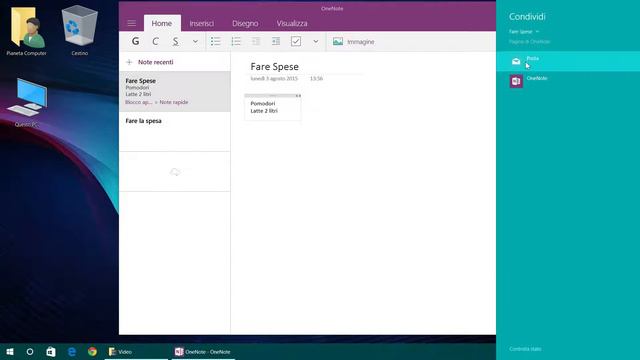Click the Pomodori note text
Image resolution: width=640 pixels, height=360 pixels.
[x=263, y=104]
